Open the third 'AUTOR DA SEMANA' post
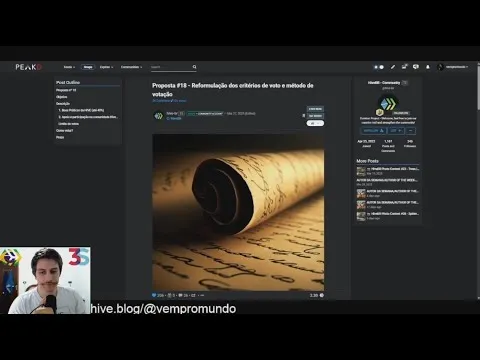The width and height of the screenshot is (480, 360). coord(393,203)
